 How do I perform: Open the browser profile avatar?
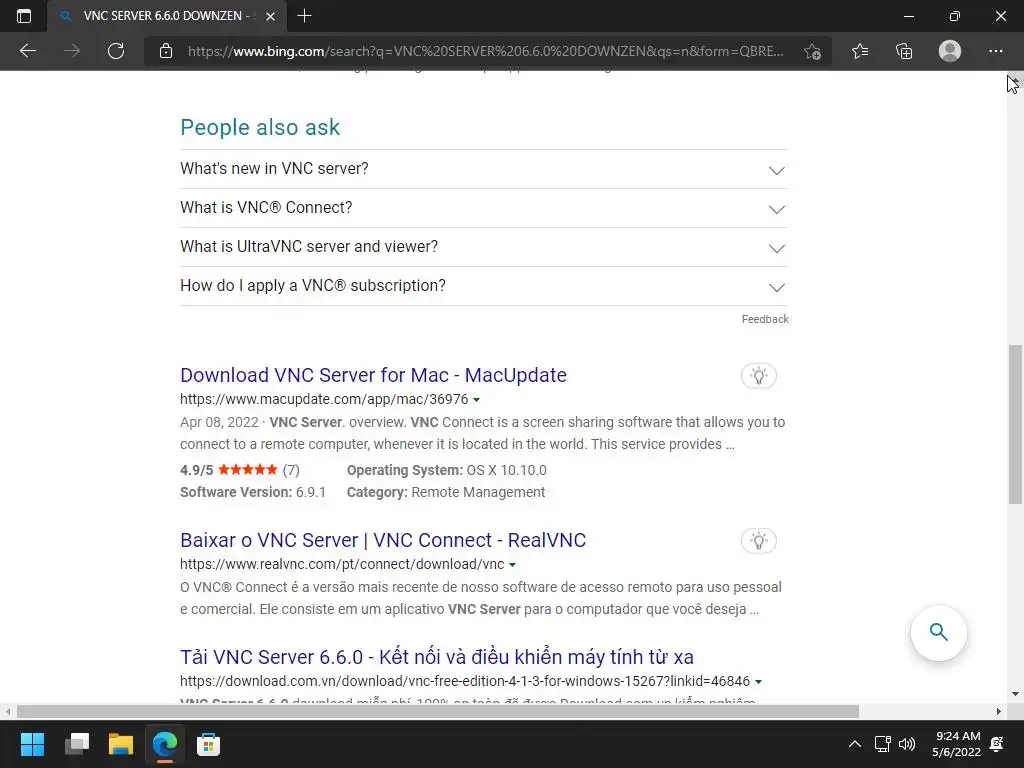950,51
